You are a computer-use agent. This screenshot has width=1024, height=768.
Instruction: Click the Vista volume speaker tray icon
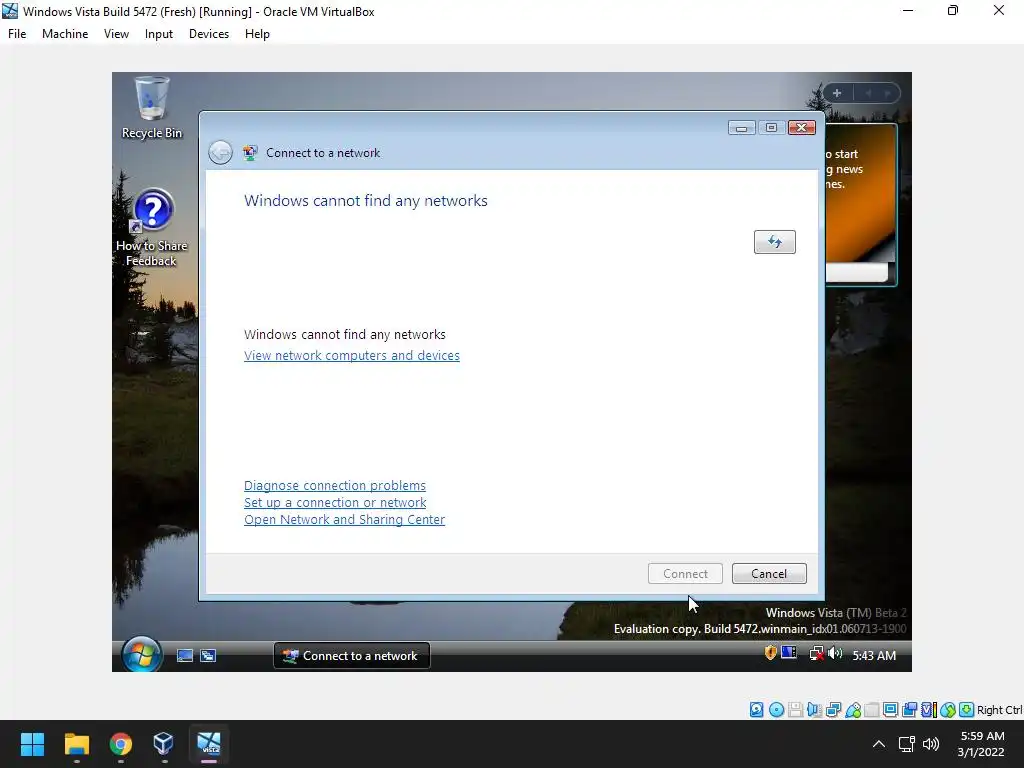835,653
